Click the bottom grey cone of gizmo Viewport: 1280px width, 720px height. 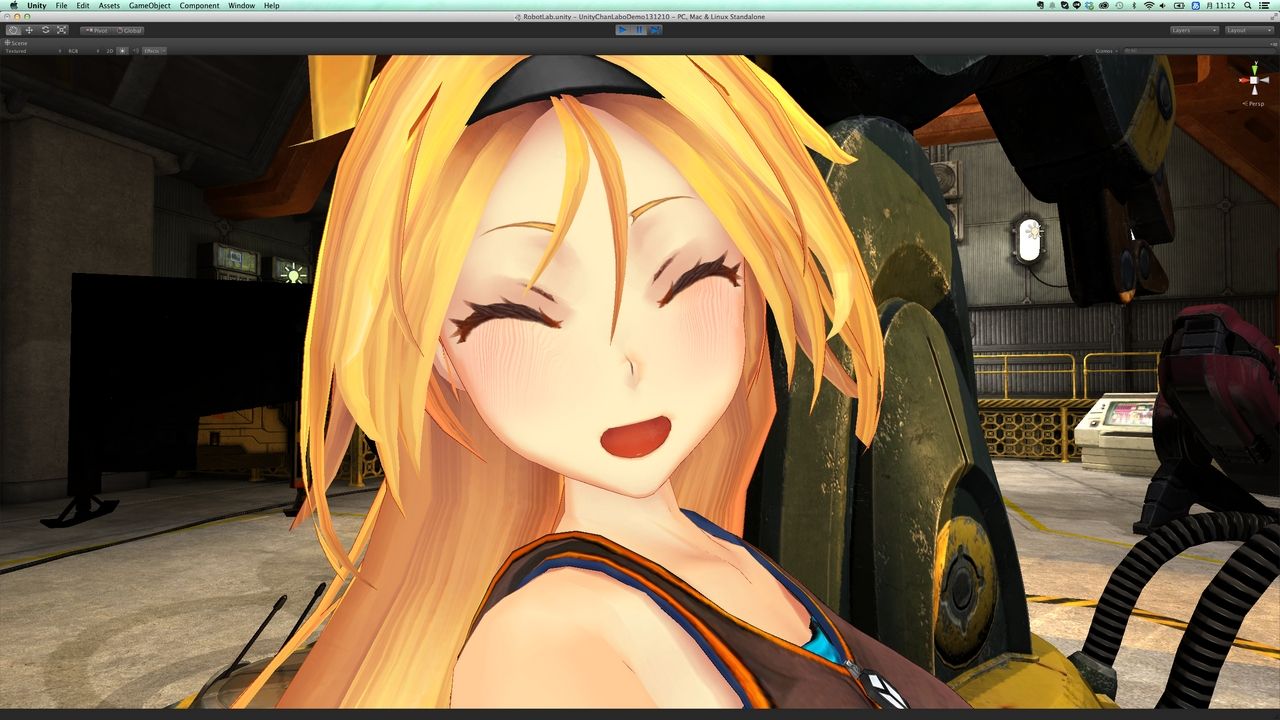1254,91
